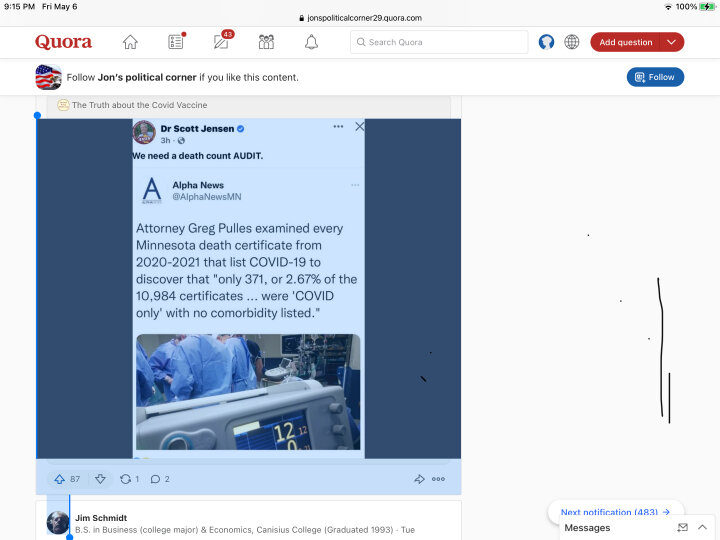Click the Dr Scott Jensen name
Screen dimensions: 720x540
[197, 129]
